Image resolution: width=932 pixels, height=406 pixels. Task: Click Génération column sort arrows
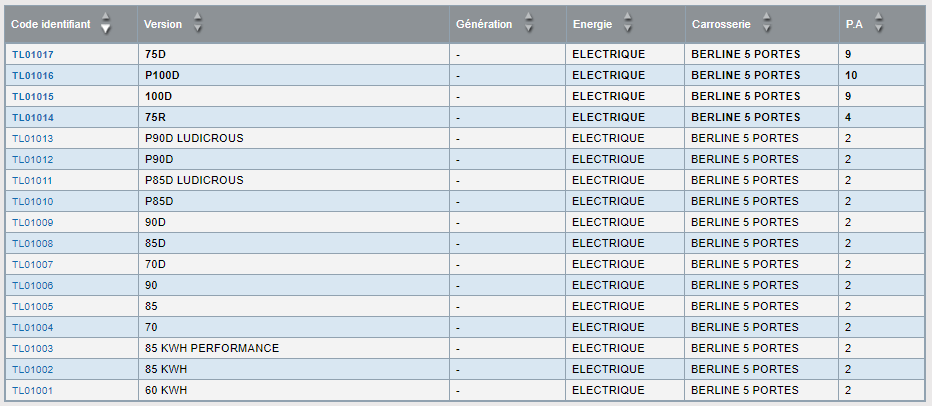click(528, 23)
